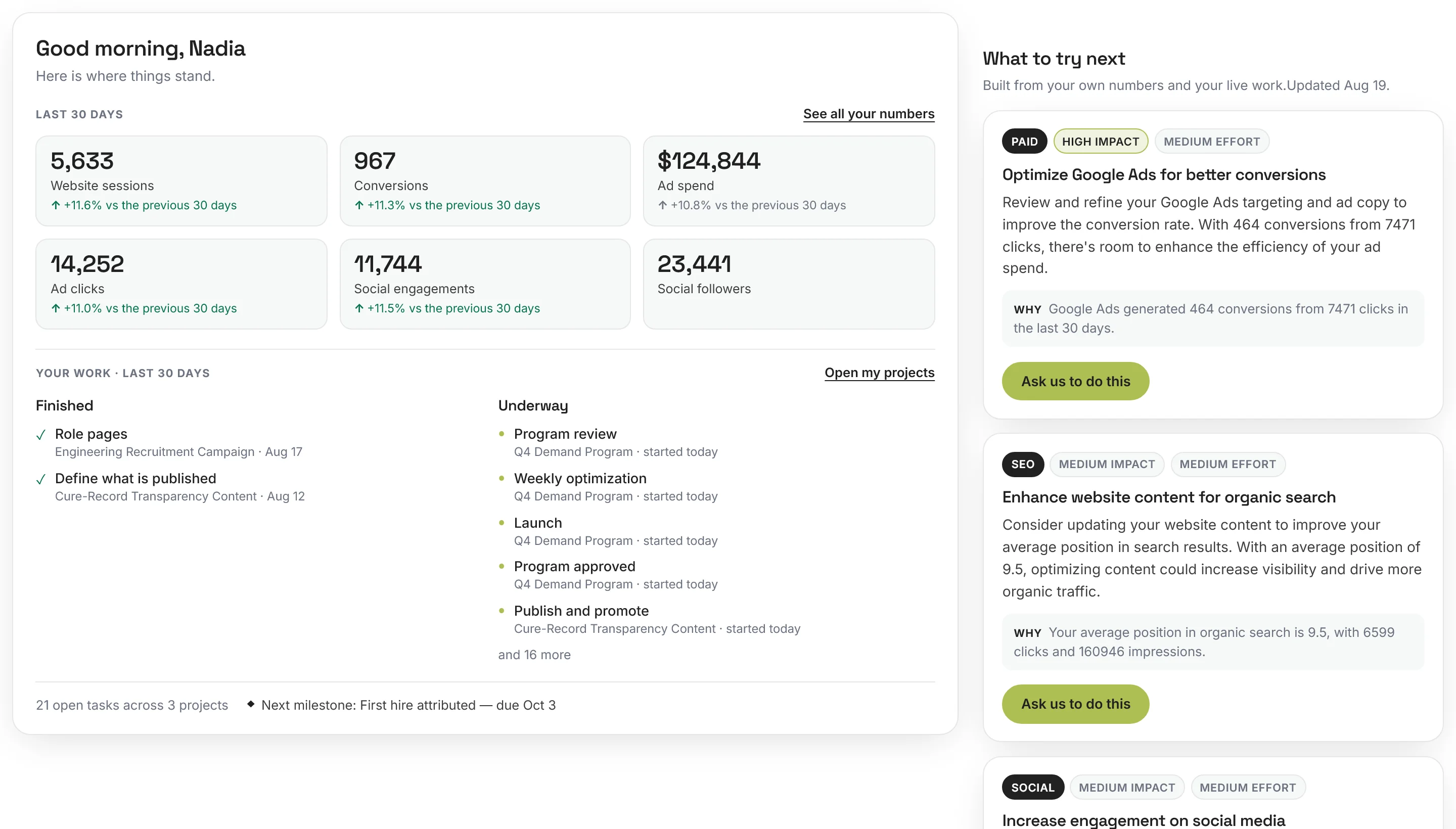This screenshot has width=1456, height=829.
Task: Click 'Next milestone: First hire attributed' text
Action: coord(368,705)
